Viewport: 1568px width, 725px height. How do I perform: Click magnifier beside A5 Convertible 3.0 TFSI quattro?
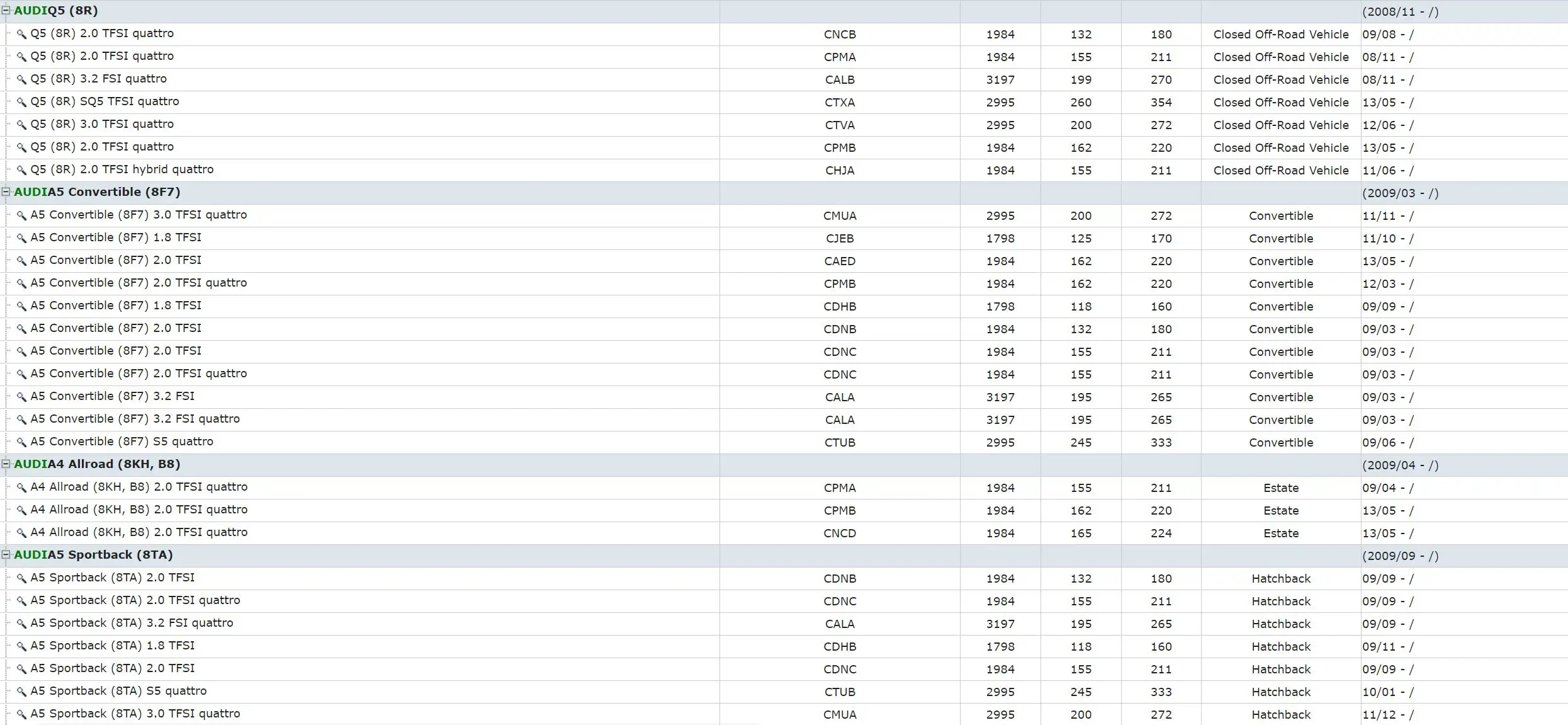point(21,216)
